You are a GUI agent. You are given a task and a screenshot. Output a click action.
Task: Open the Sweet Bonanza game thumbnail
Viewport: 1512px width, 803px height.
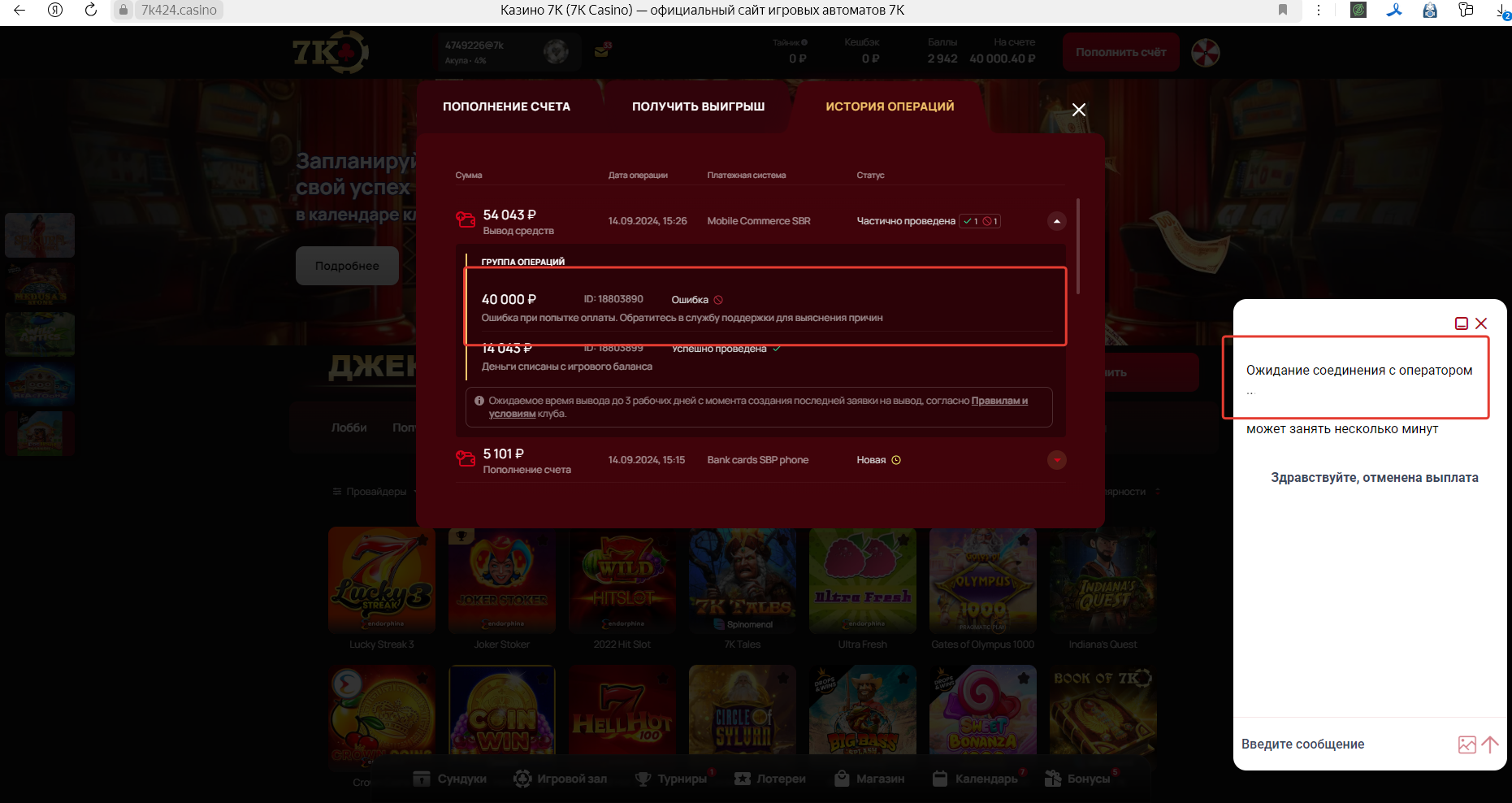[x=983, y=710]
